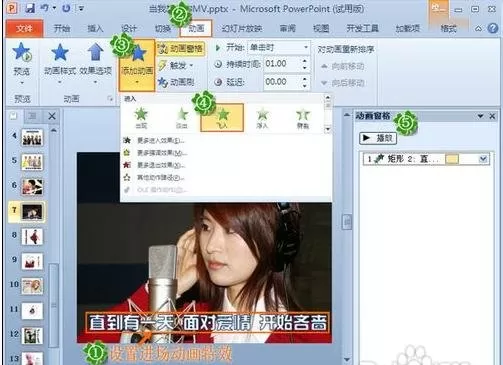Viewport: 503px width, 365px height.
Task: Open the undo history dropdown arrow
Action: (x=54, y=8)
